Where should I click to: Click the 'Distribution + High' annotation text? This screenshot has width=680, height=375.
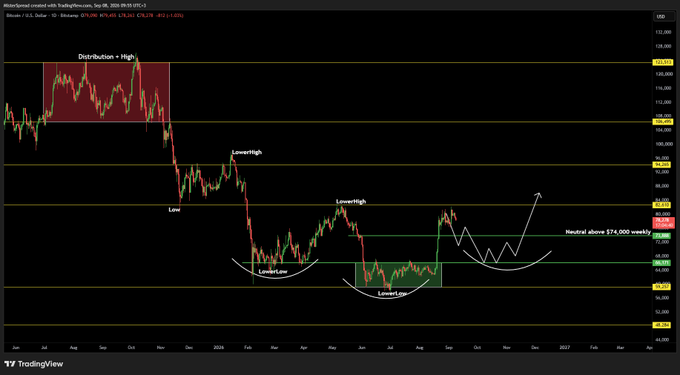[106, 57]
